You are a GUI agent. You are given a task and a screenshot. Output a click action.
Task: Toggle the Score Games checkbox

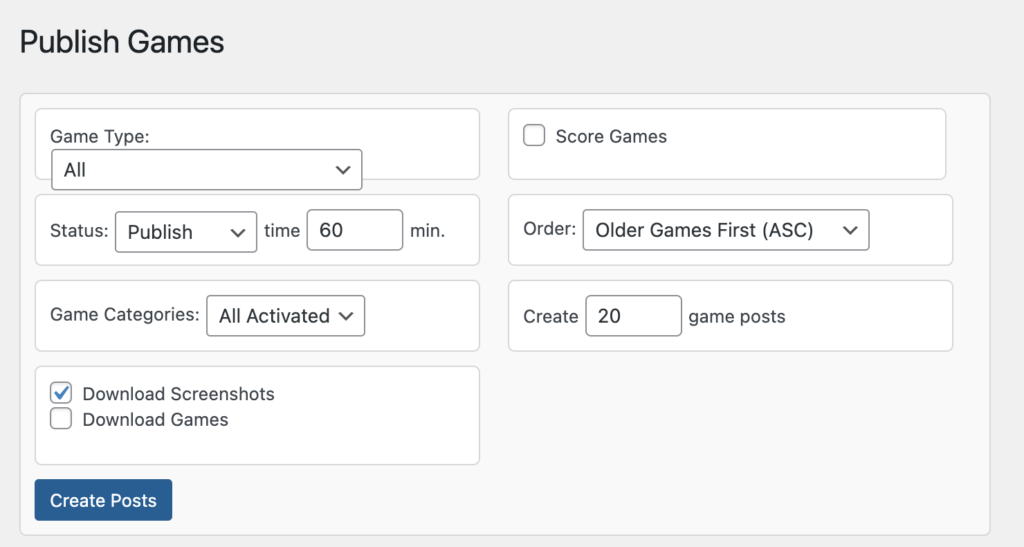point(534,135)
